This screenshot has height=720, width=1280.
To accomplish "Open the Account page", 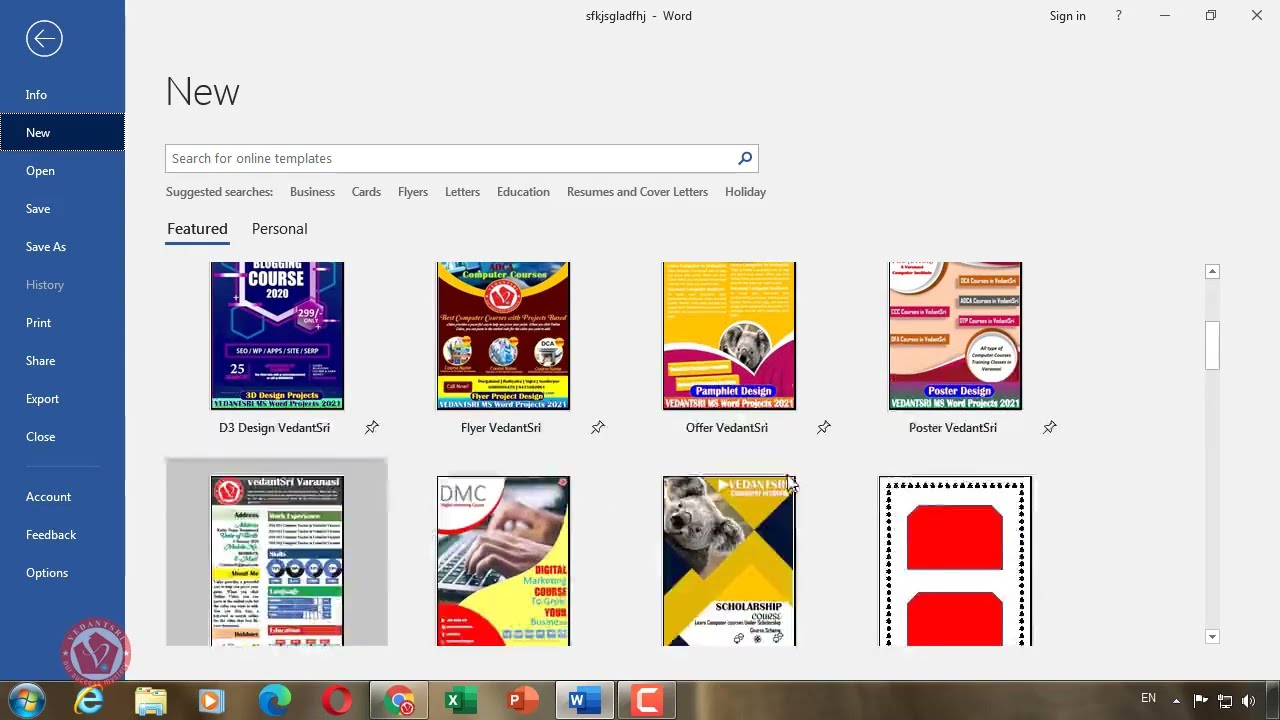I will 62,497.
